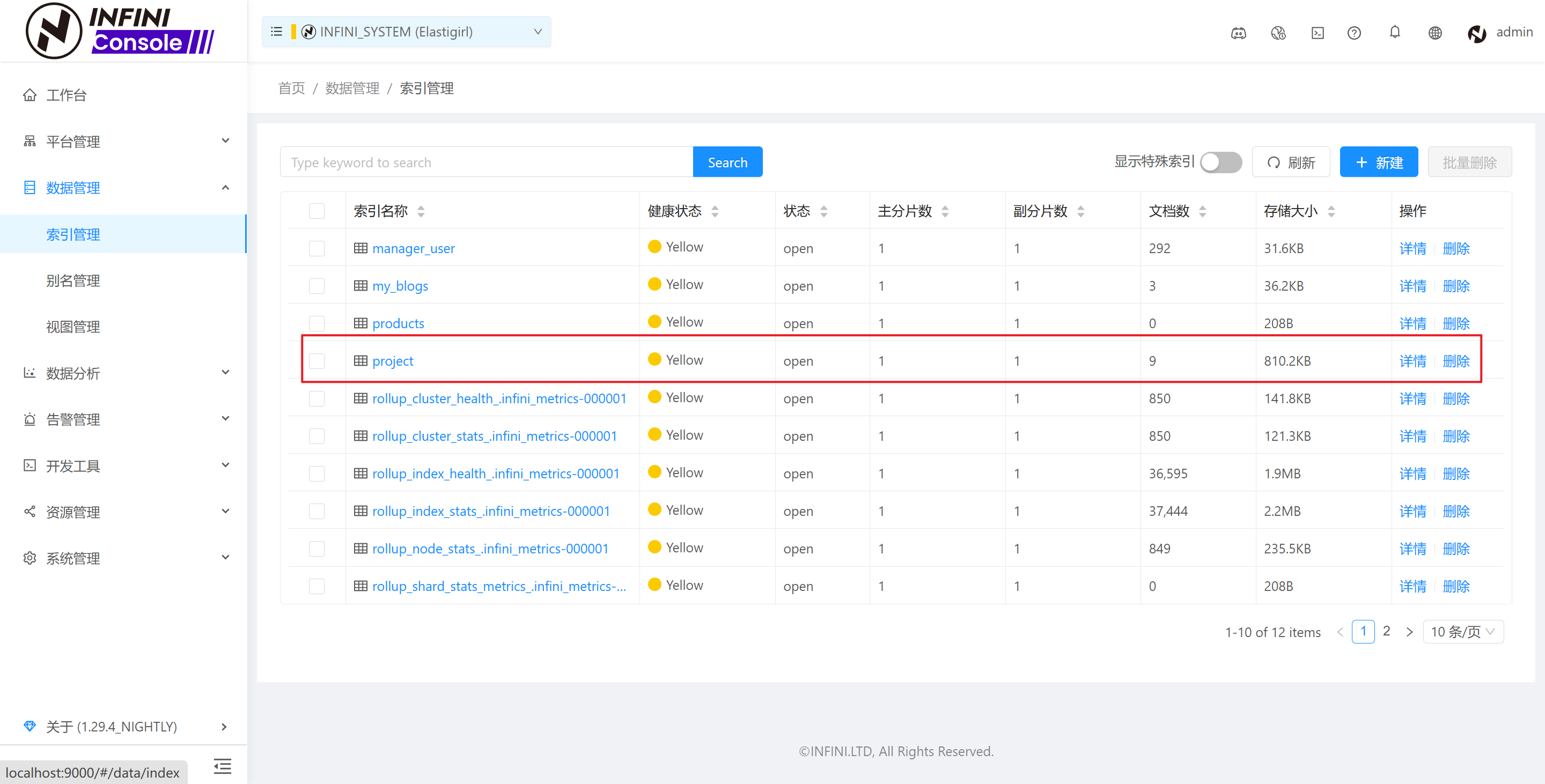Click sort arrows on 文档数 column
Image resolution: width=1545 pixels, height=784 pixels.
point(1203,211)
